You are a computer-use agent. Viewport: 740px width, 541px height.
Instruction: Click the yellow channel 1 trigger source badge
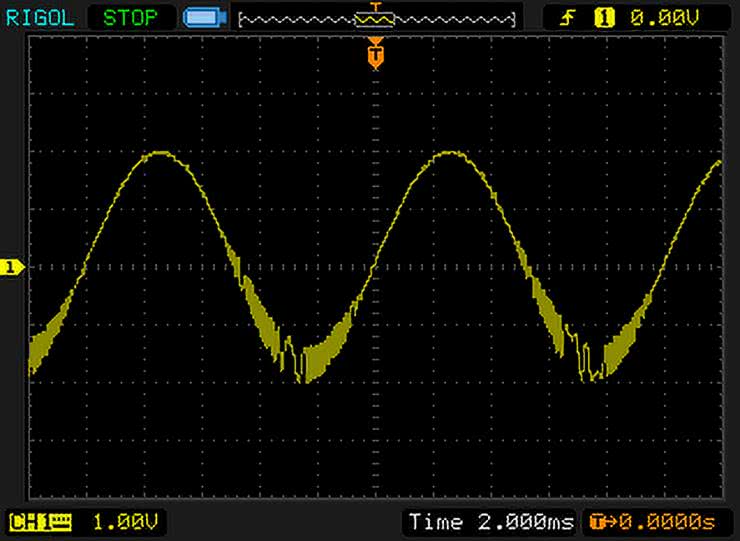coord(604,17)
